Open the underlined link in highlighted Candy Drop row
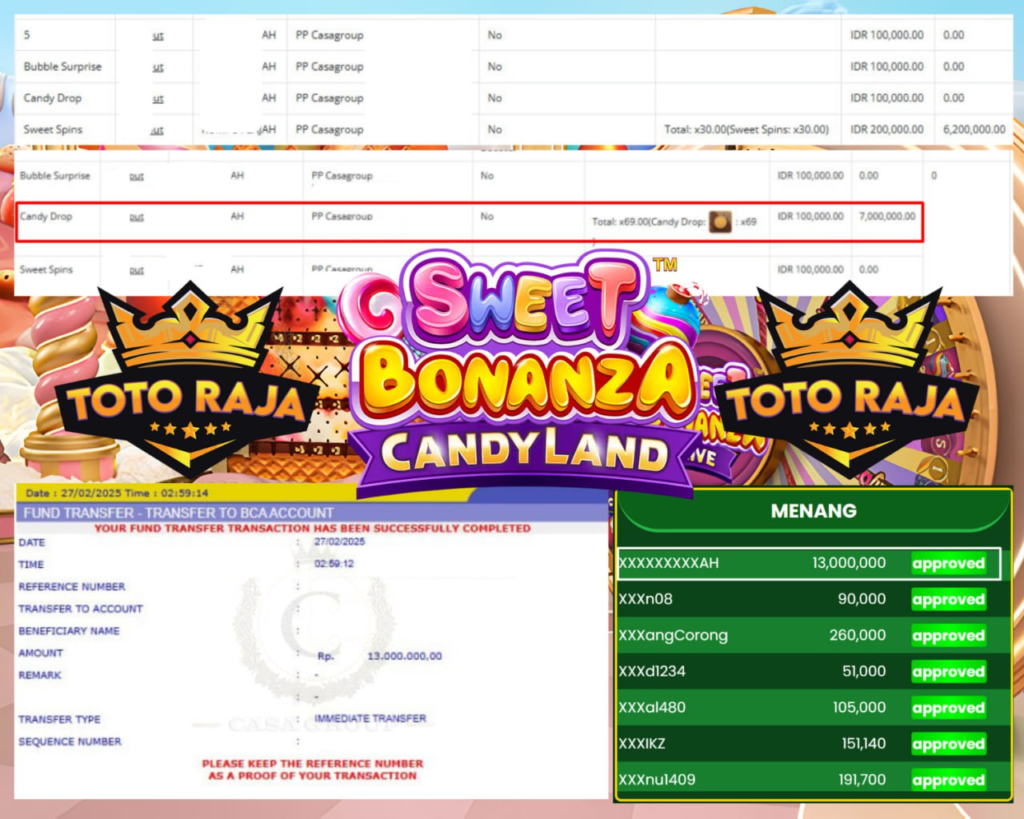This screenshot has width=1024, height=819. [137, 216]
